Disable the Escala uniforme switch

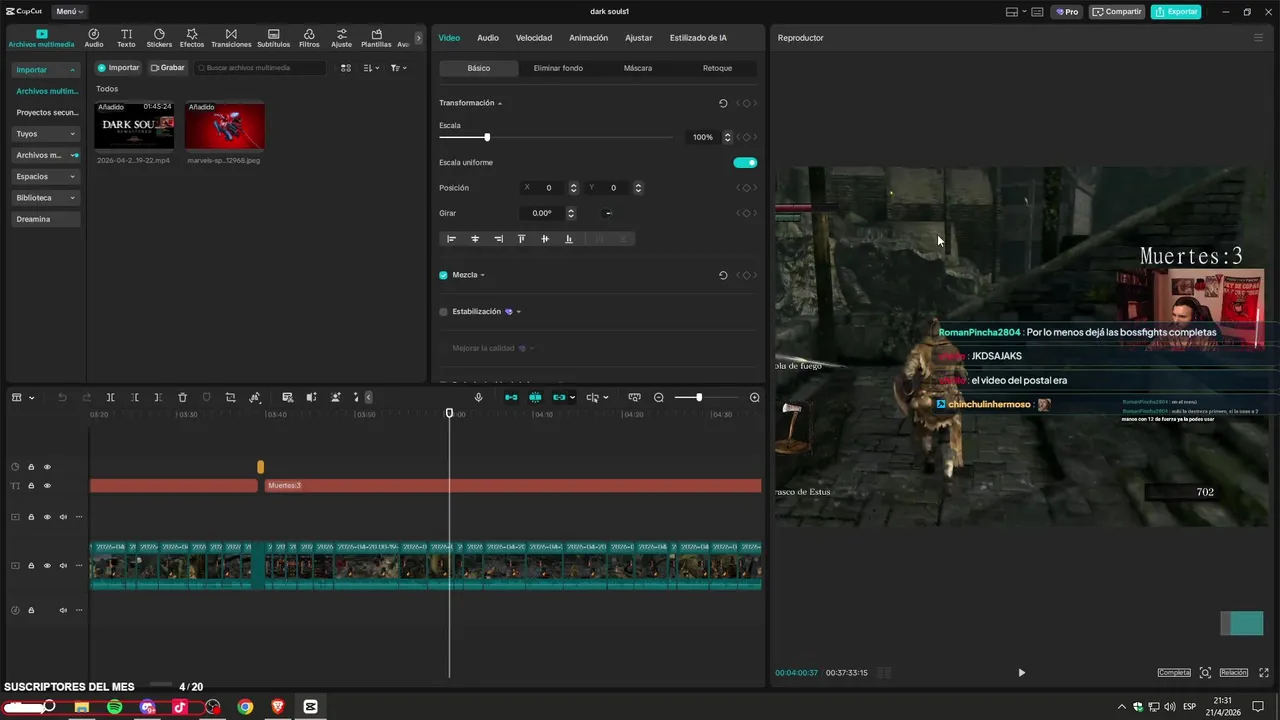coord(745,163)
